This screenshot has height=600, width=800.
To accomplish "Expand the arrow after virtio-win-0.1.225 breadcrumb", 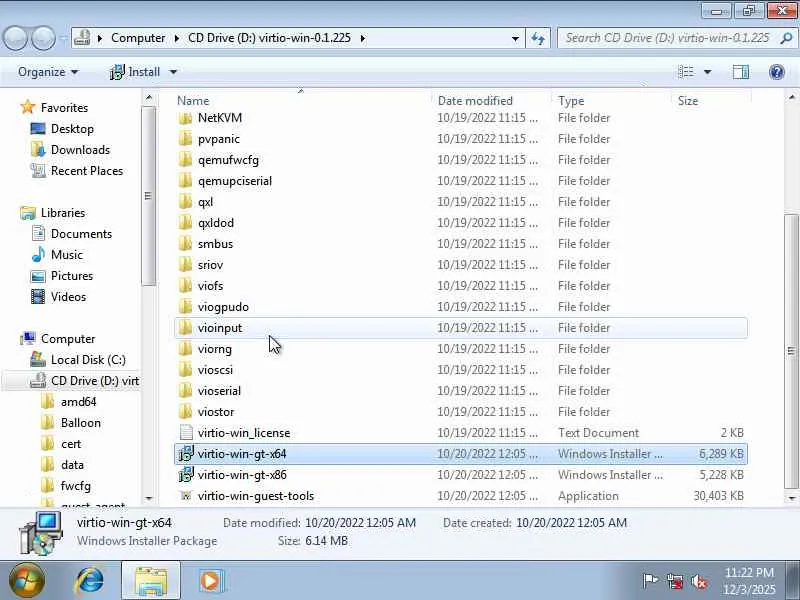I will pyautogui.click(x=363, y=38).
